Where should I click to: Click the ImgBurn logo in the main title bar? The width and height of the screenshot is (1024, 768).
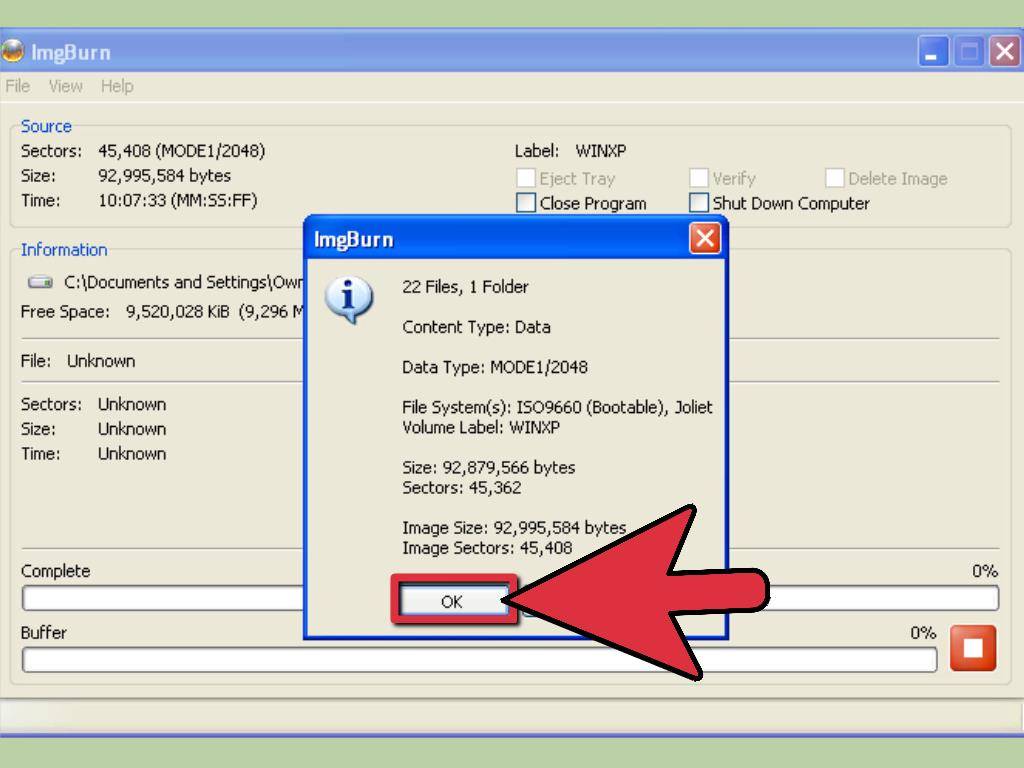pyautogui.click(x=14, y=51)
